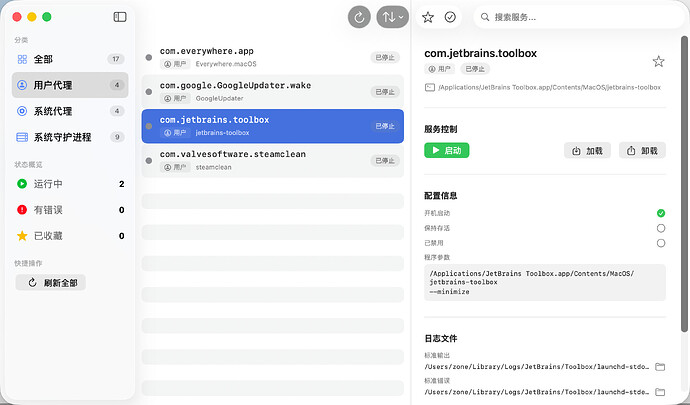Screen dimensions: 690x405
Task: Select 用户代理 category in sidebar
Action: [x=70, y=85]
